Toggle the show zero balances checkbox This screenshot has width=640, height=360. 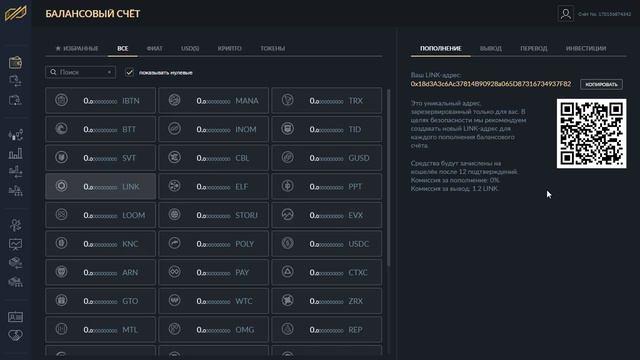[x=129, y=72]
